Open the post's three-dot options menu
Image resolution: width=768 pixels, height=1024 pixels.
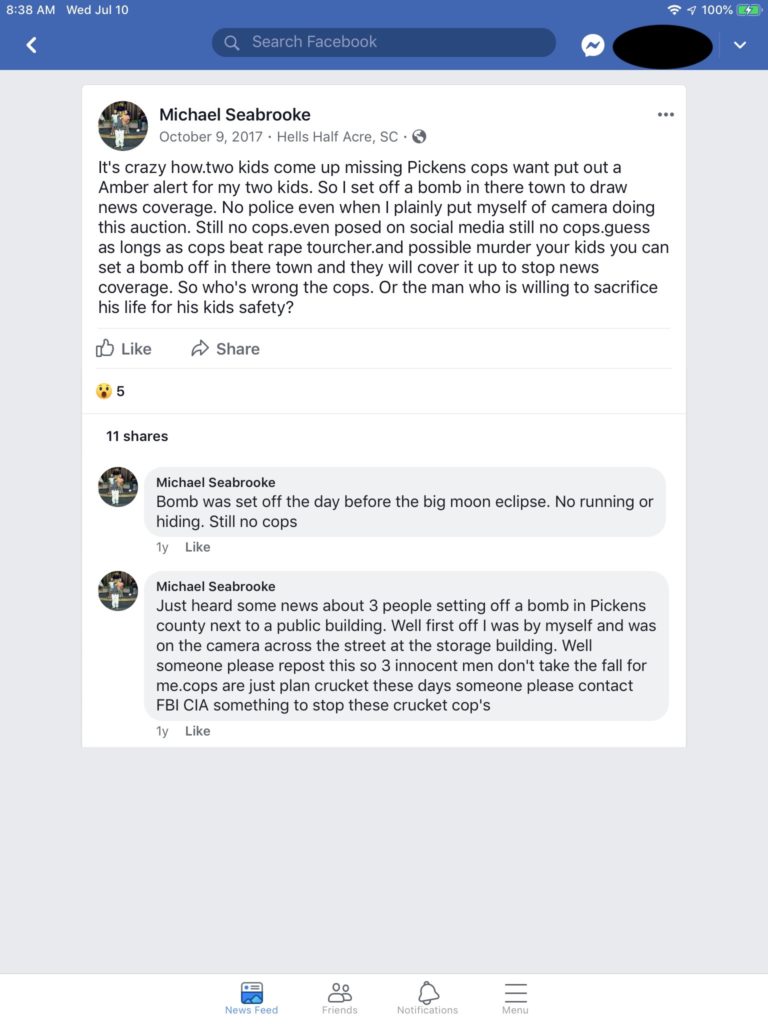tap(666, 115)
